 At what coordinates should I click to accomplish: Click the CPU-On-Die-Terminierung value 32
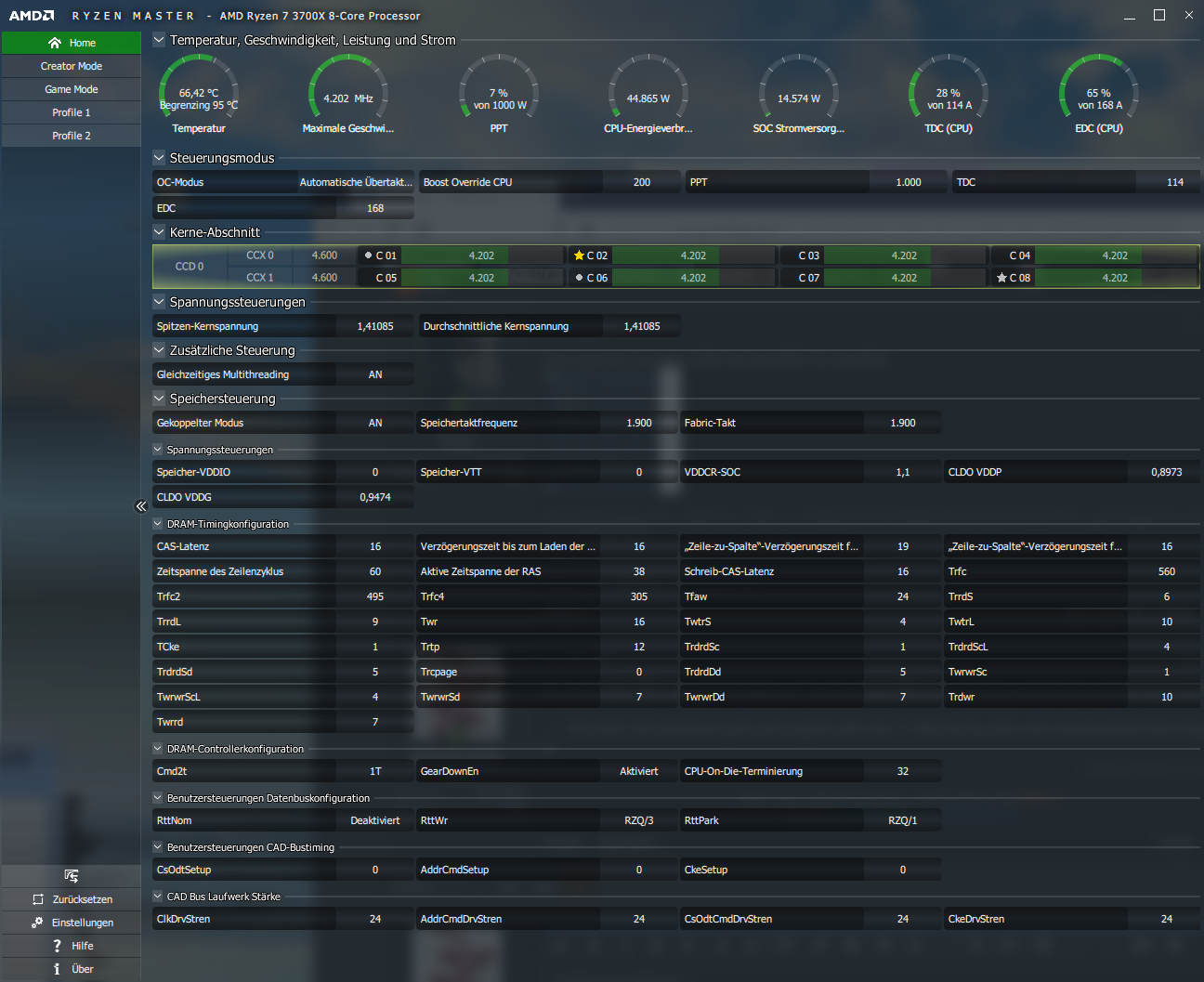(x=903, y=771)
